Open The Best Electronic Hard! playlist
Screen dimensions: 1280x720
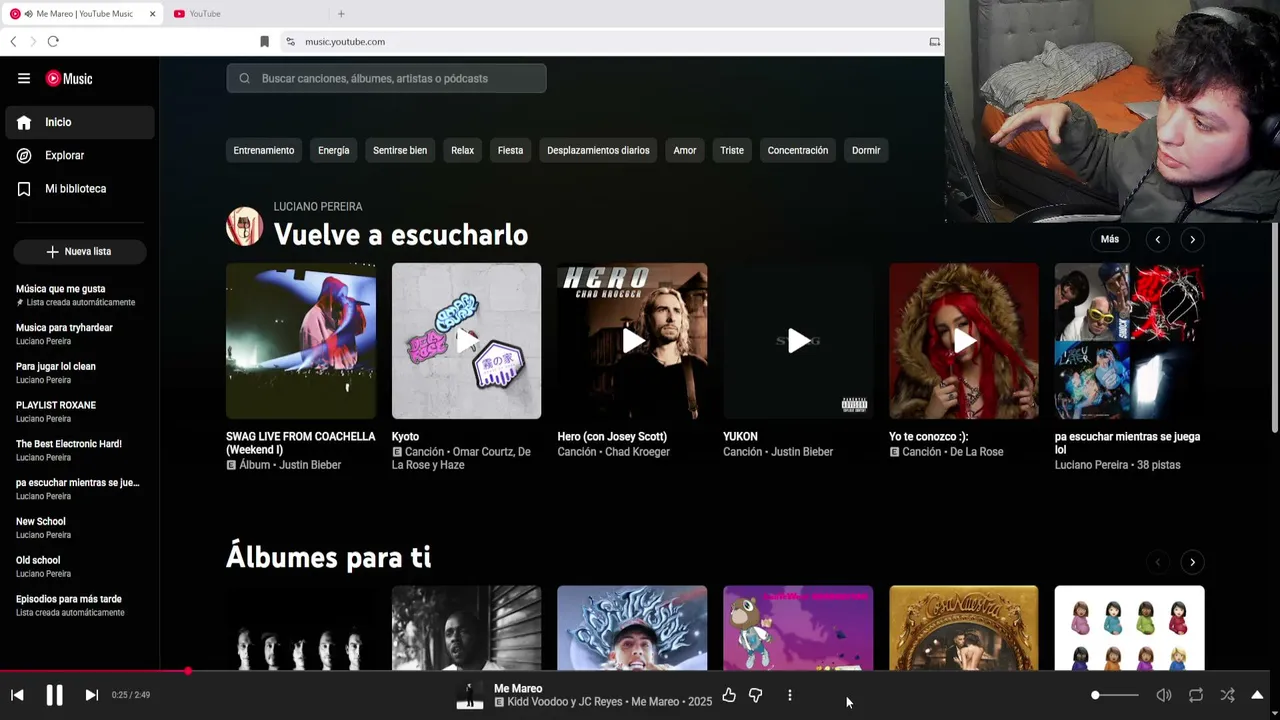tap(78, 450)
